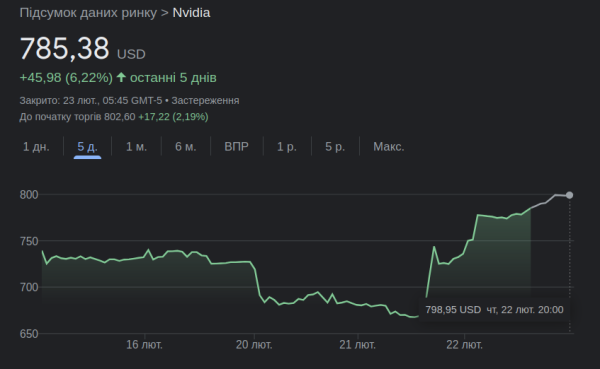This screenshot has width=600, height=369.
Task: Click the 20 лют. axis label
Action: (x=254, y=345)
